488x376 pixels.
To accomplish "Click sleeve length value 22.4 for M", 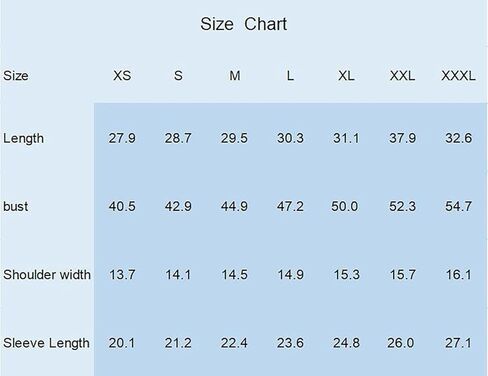I will pos(234,343).
